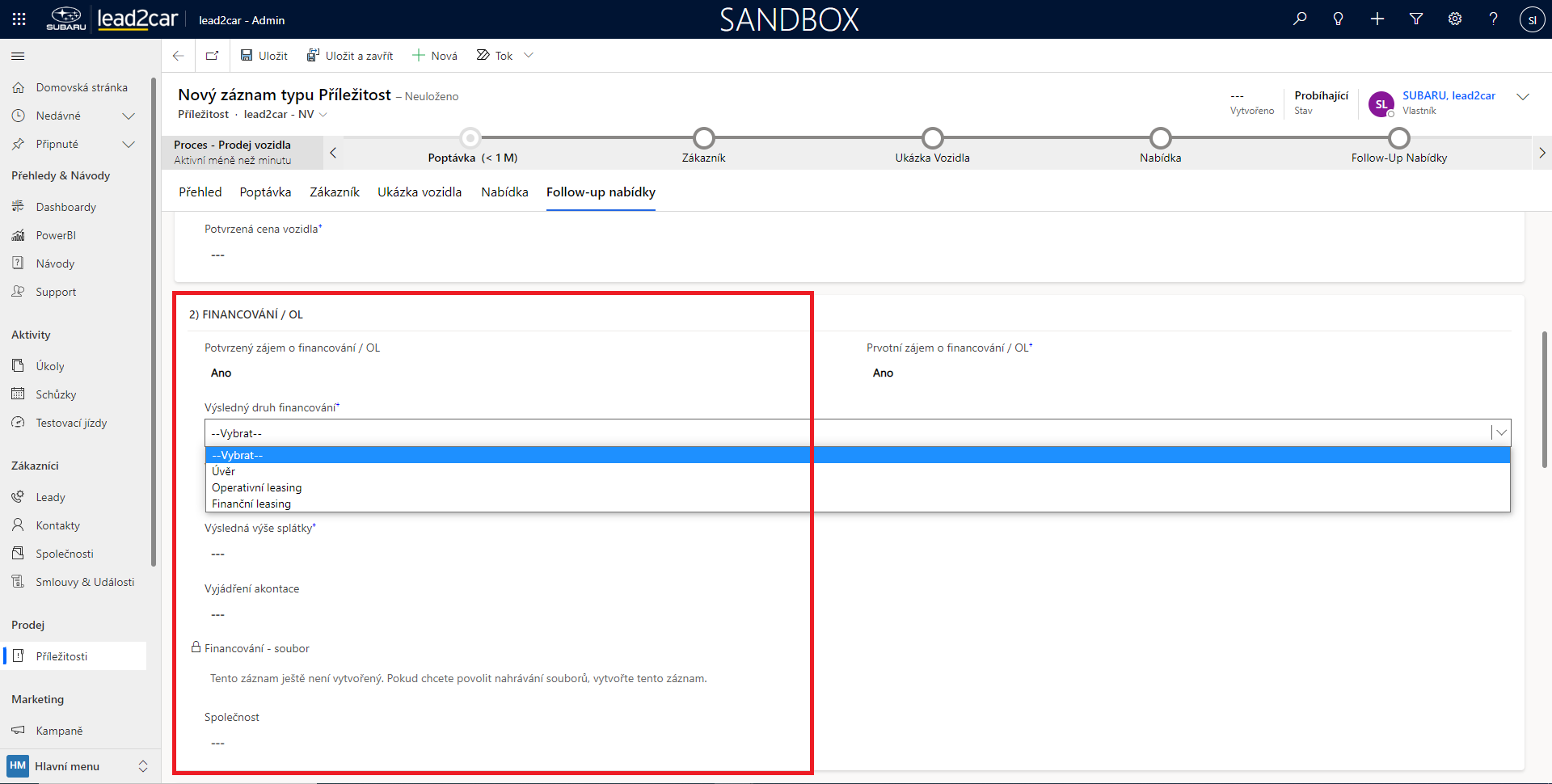Image resolution: width=1552 pixels, height=784 pixels.
Task: Select 'Operativní leasing' from the dropdown list
Action: (256, 487)
